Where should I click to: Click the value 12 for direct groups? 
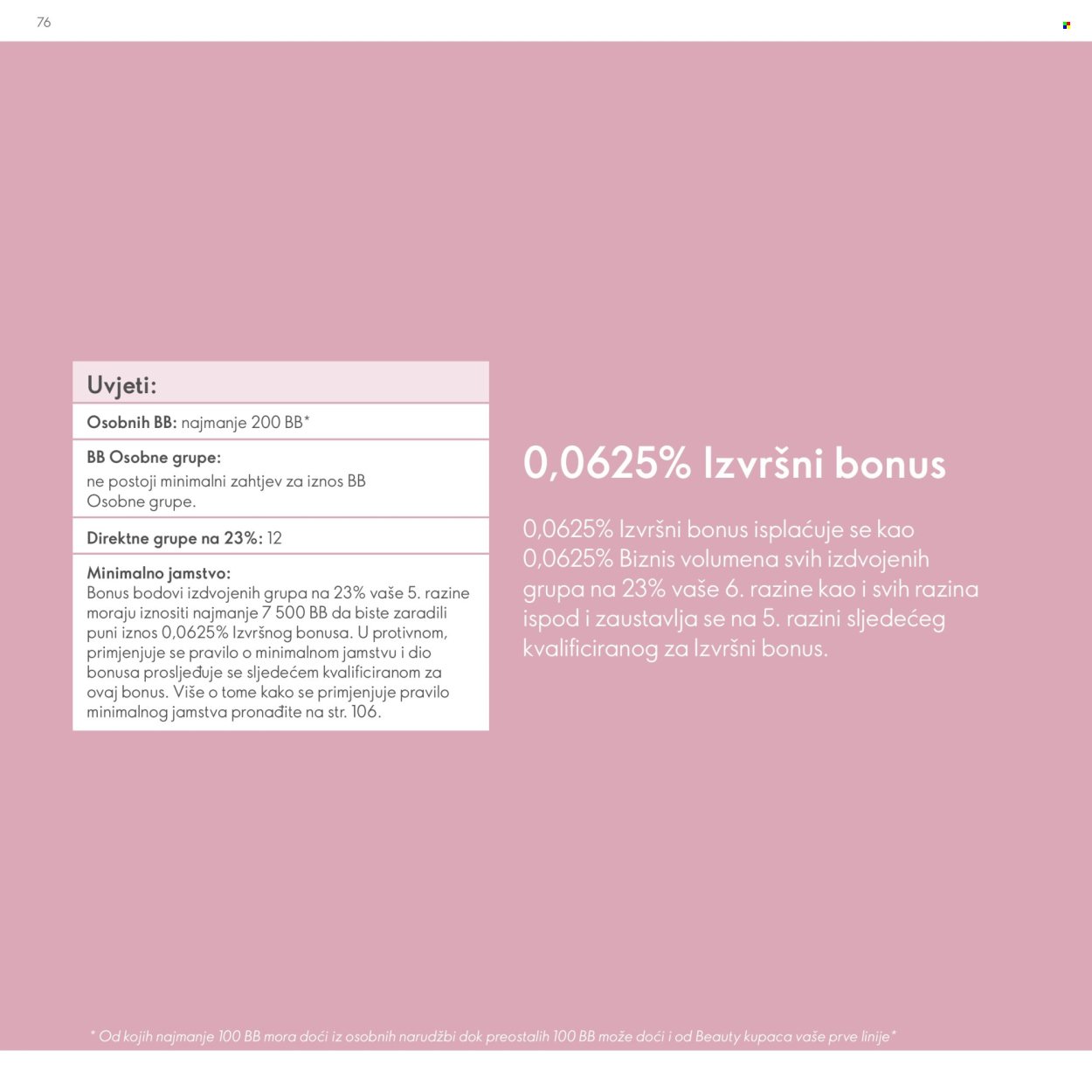coord(275,538)
